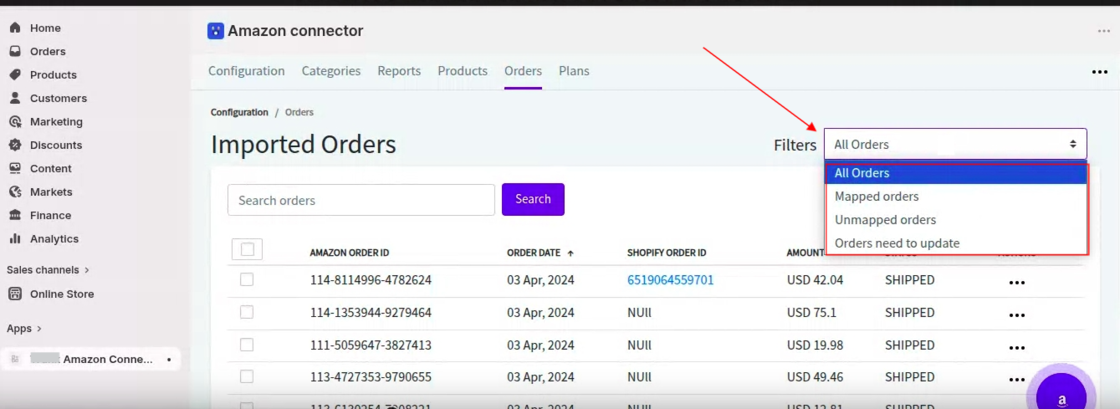Select checkbox for order 113-4727353-9790655
Screen dimensions: 1120x409
click(246, 376)
